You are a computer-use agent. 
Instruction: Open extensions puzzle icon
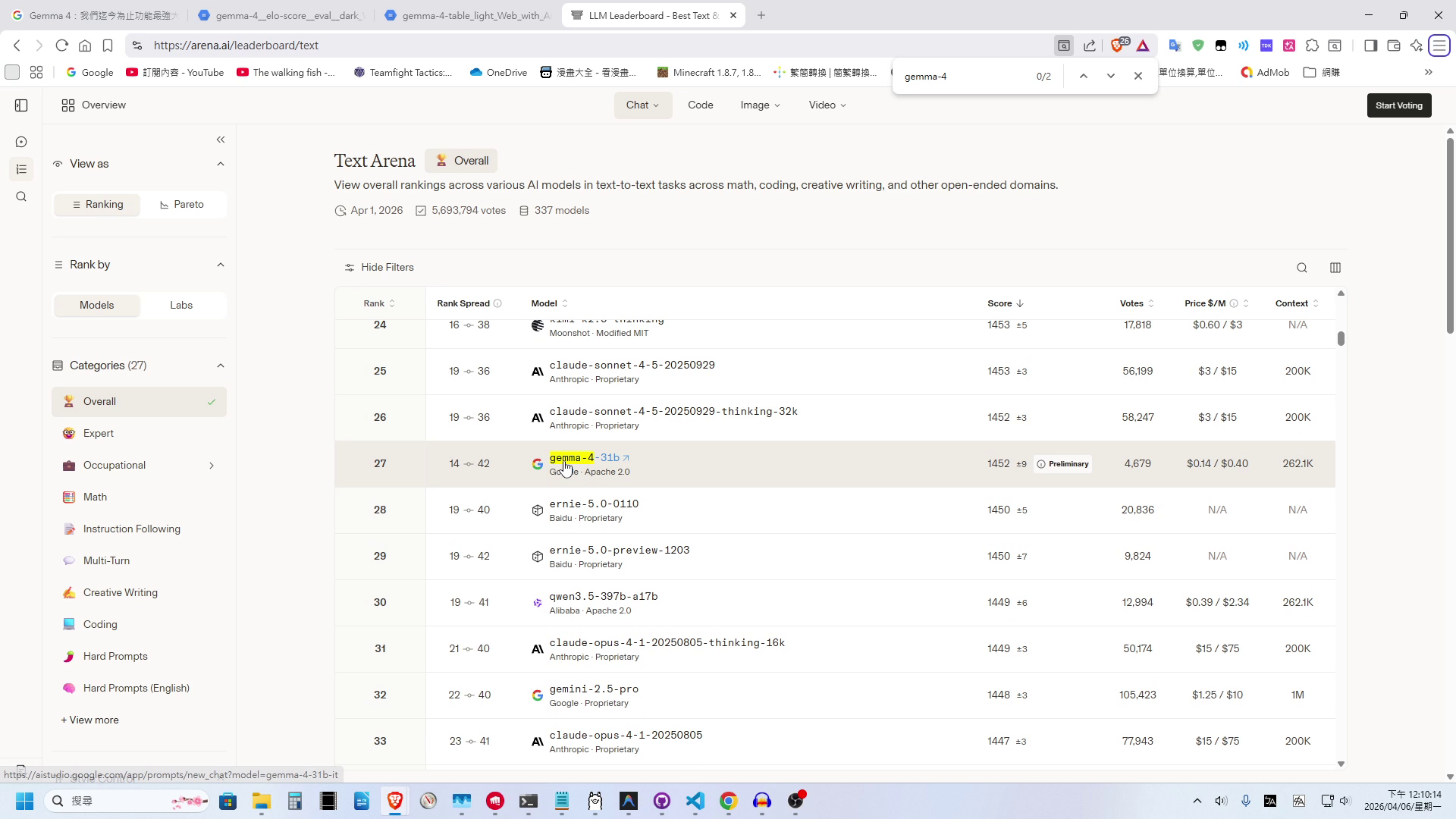[1312, 45]
